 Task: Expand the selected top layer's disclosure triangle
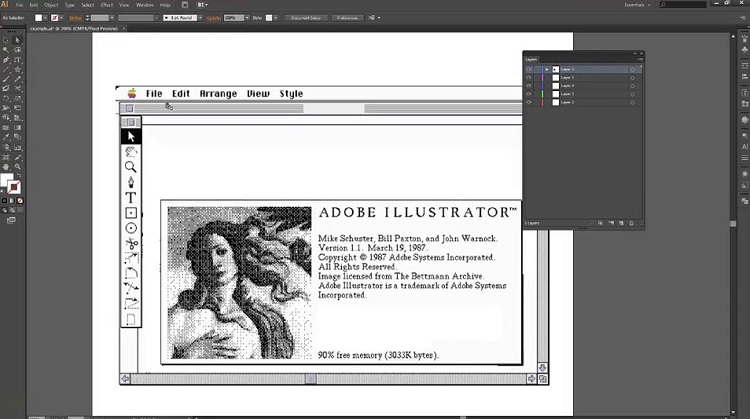[547, 69]
